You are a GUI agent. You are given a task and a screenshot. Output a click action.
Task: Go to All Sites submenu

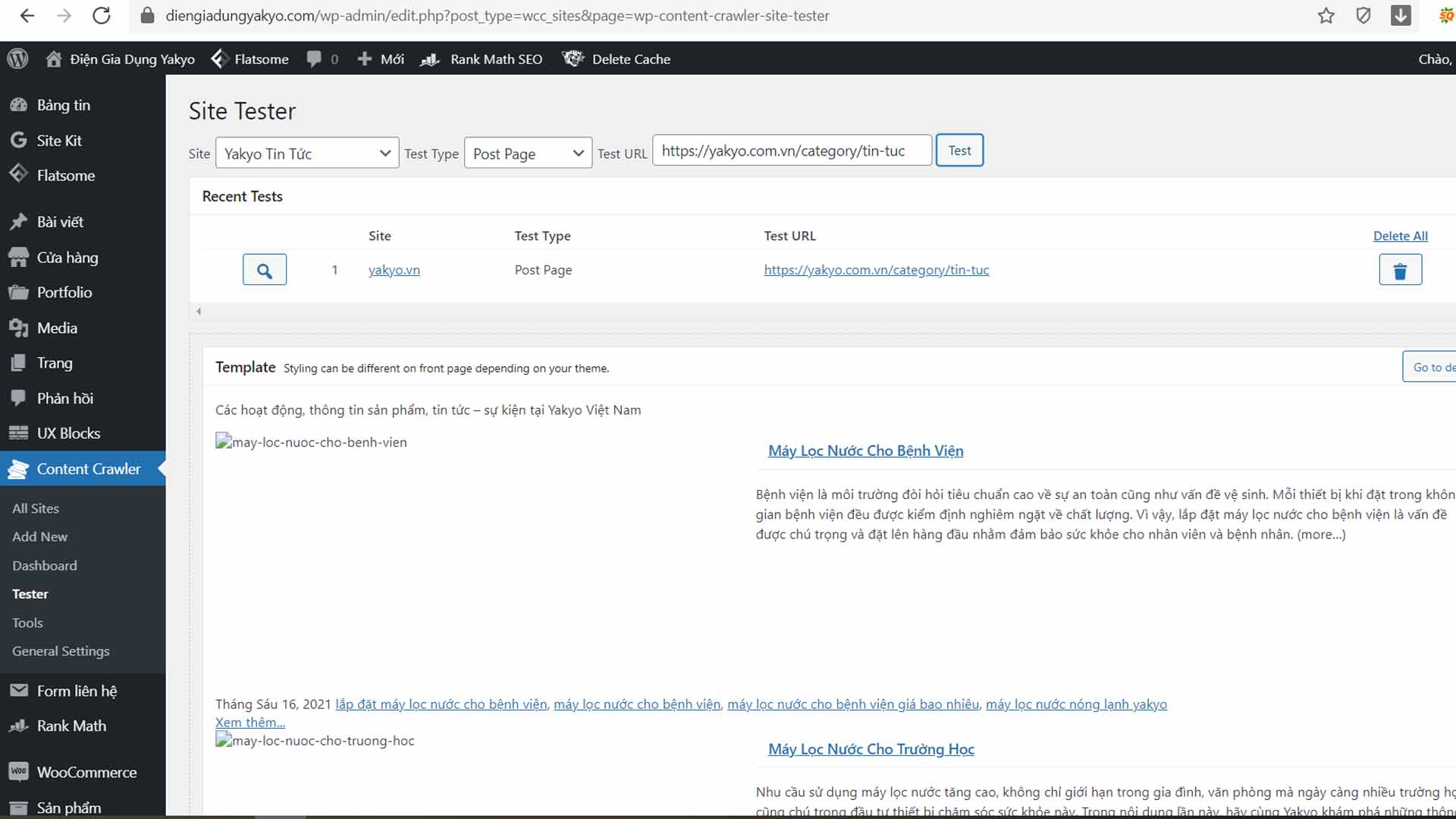[36, 508]
